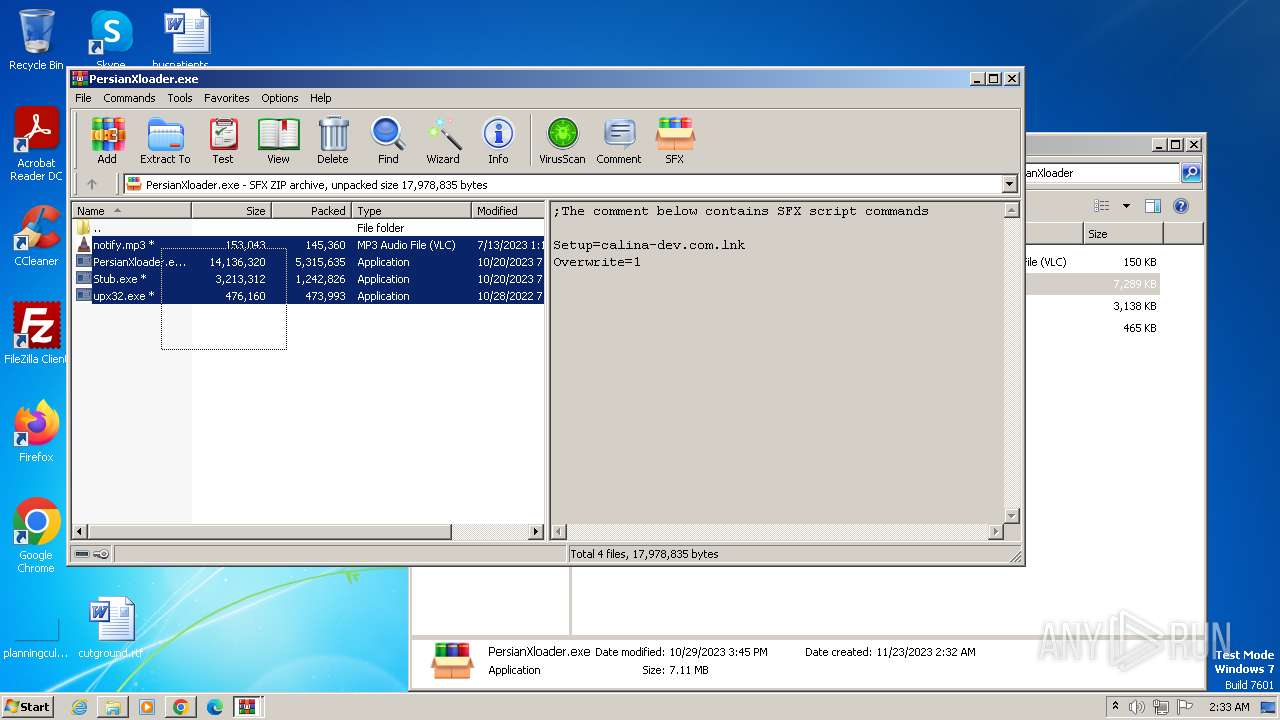Open Internet Explorer from the taskbar
1280x720 pixels.
click(x=79, y=706)
